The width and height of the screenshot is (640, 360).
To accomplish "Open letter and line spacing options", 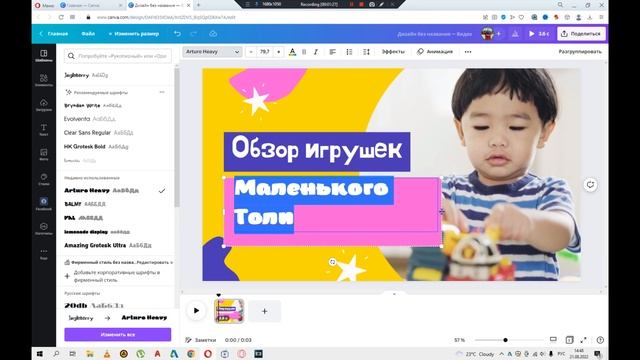I will point(367,52).
